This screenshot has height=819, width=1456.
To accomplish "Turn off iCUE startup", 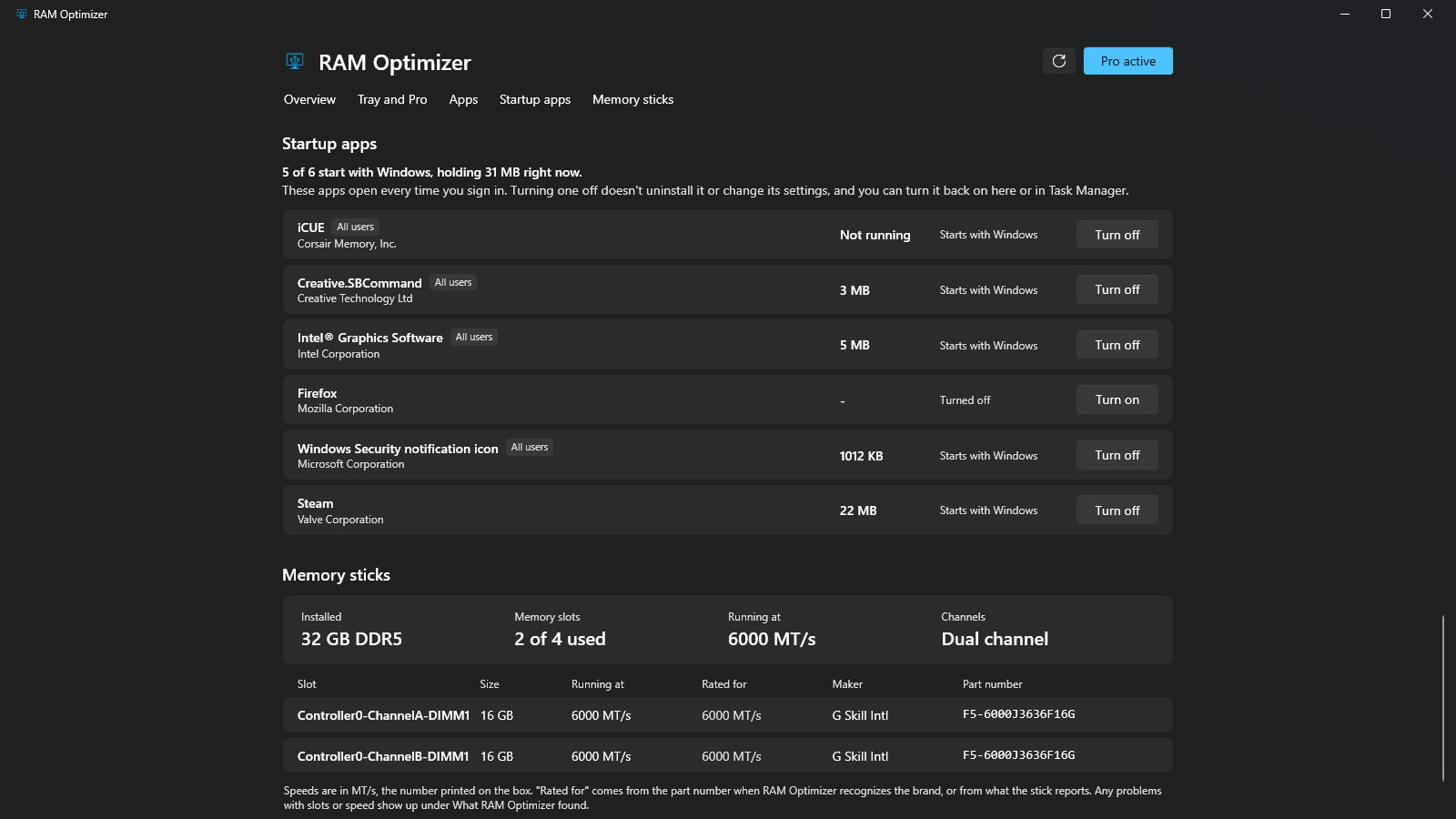I will (x=1117, y=235).
